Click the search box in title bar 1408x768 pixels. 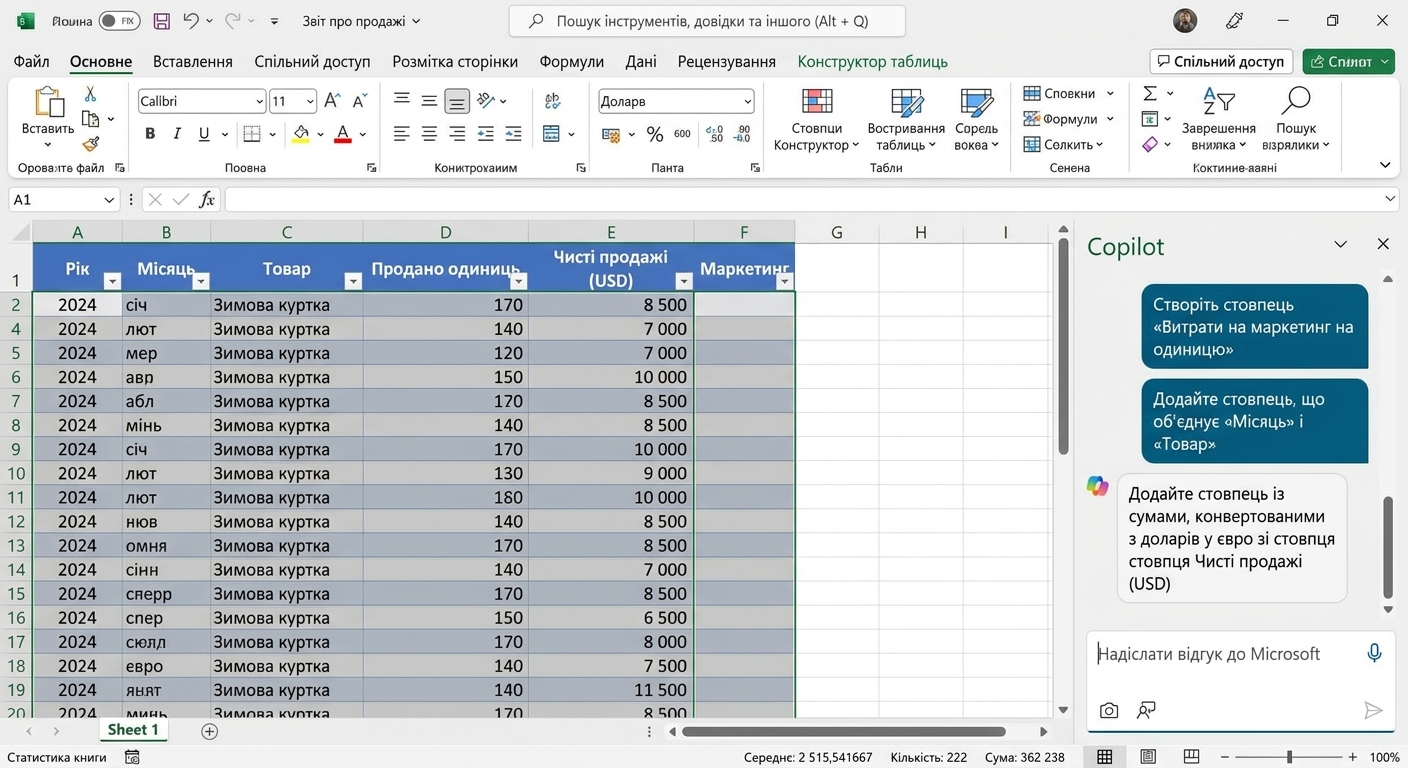tap(707, 21)
